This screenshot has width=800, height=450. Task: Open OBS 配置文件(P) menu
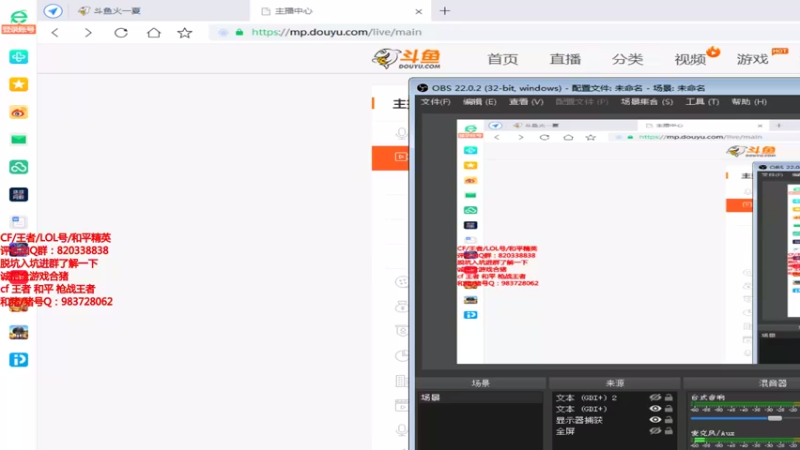(582, 102)
